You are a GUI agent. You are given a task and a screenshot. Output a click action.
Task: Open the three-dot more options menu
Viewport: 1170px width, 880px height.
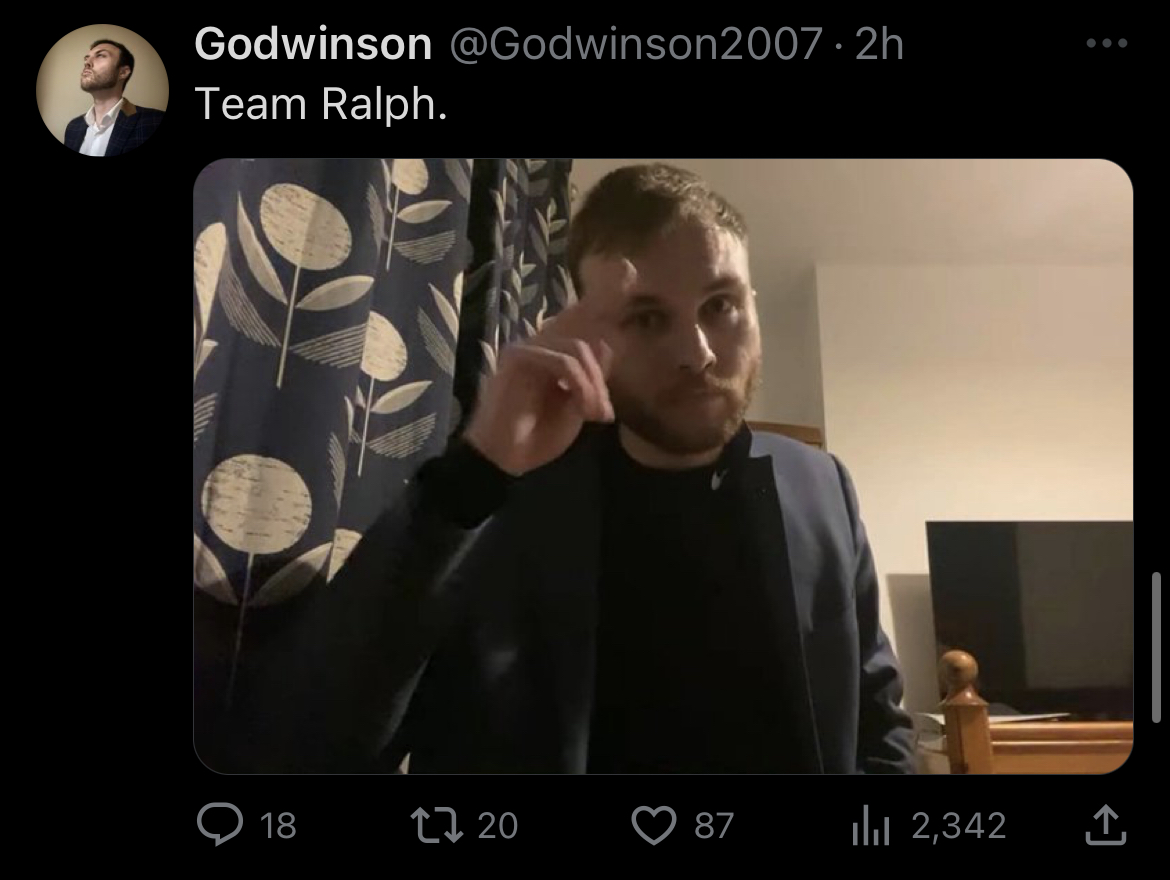1107,43
